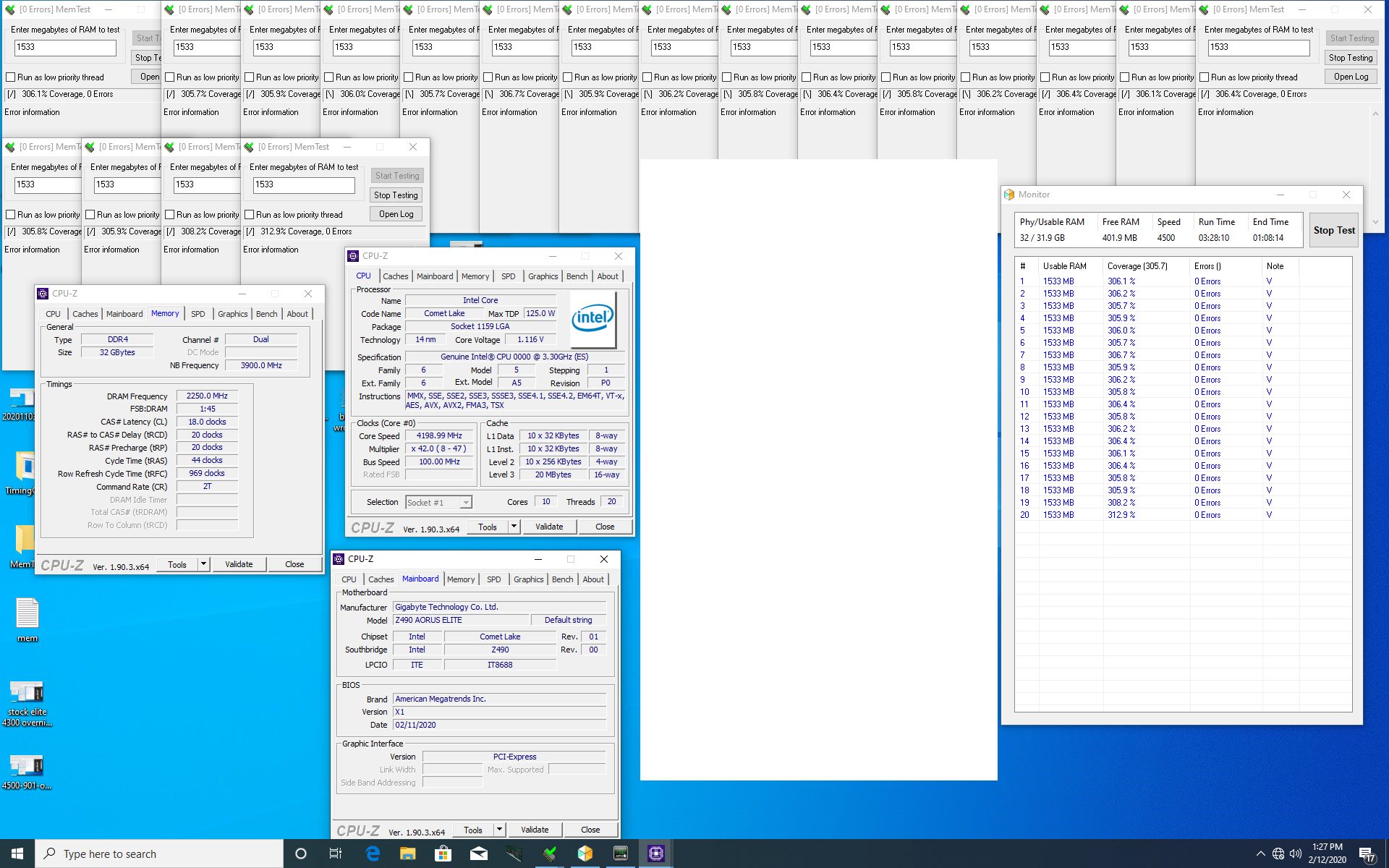Open notification center with 17 badge
This screenshot has width=1389, height=868.
click(1367, 854)
